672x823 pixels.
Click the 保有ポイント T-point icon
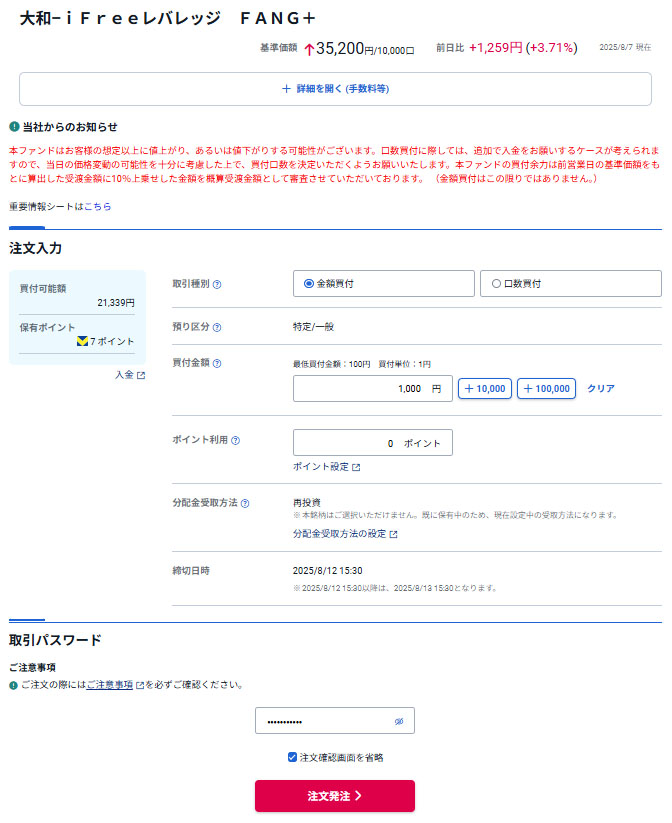coord(82,342)
